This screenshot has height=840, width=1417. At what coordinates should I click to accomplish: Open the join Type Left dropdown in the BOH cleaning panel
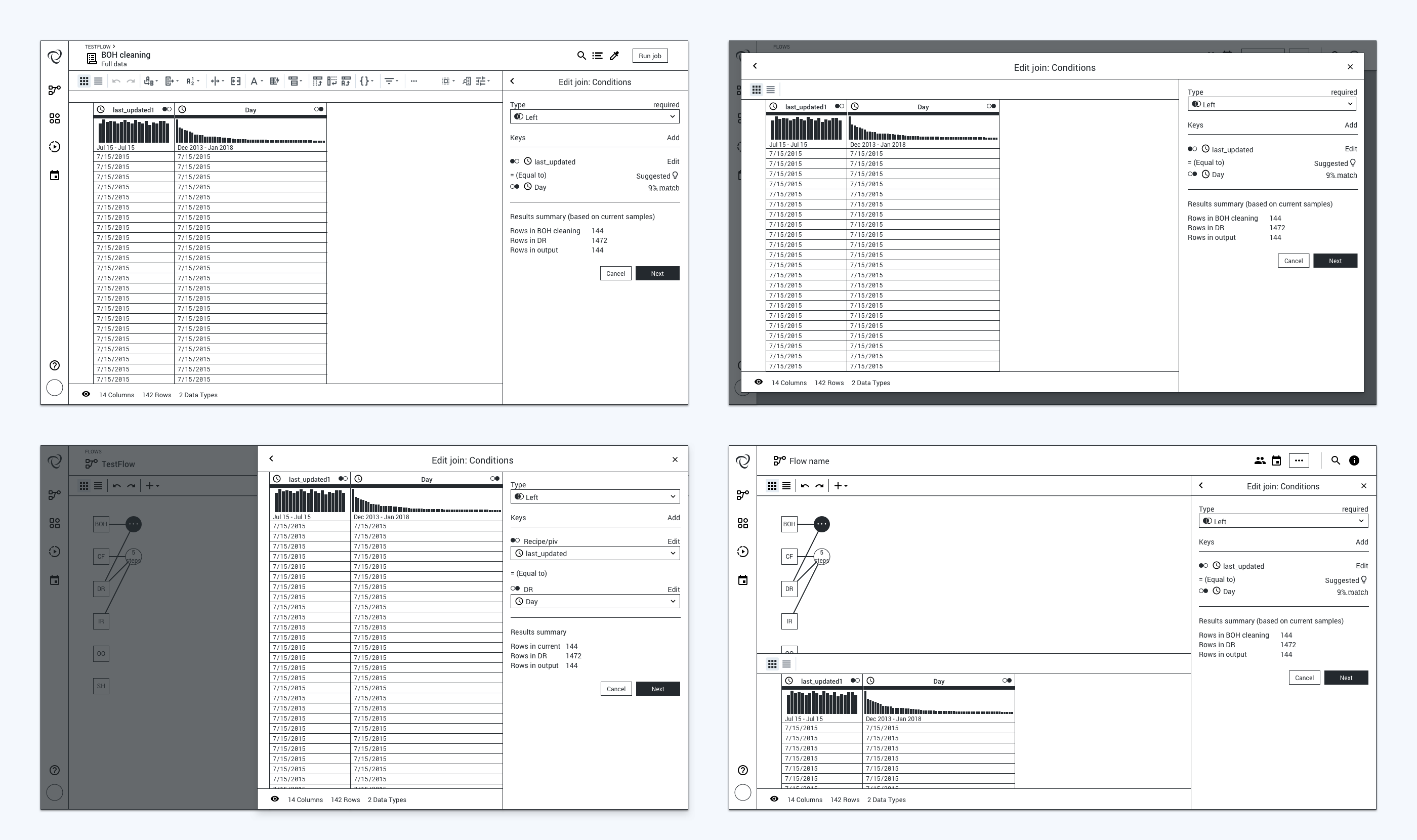pyautogui.click(x=595, y=116)
